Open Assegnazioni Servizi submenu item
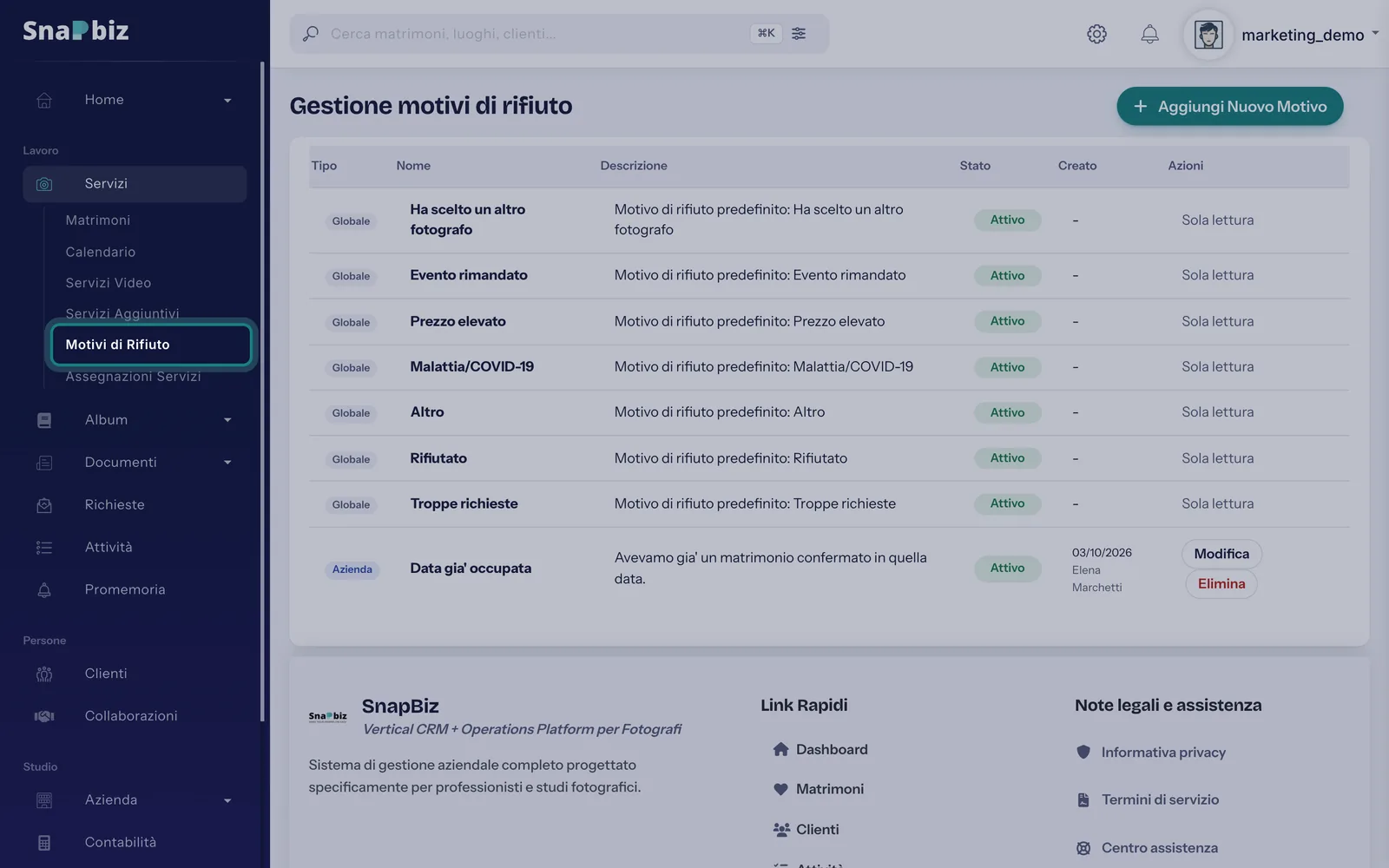1389x868 pixels. pos(133,377)
